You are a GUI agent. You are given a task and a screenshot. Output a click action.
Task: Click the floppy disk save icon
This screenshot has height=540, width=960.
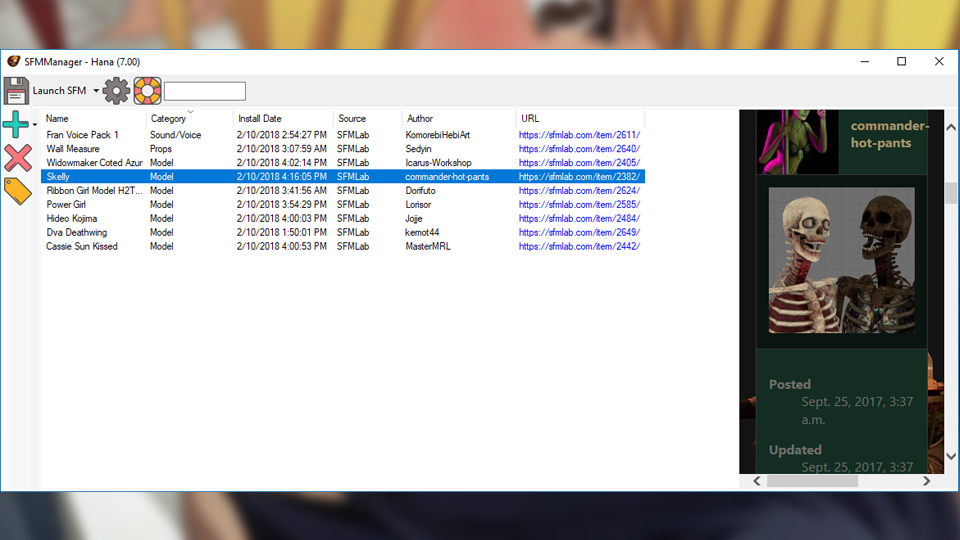click(x=16, y=91)
